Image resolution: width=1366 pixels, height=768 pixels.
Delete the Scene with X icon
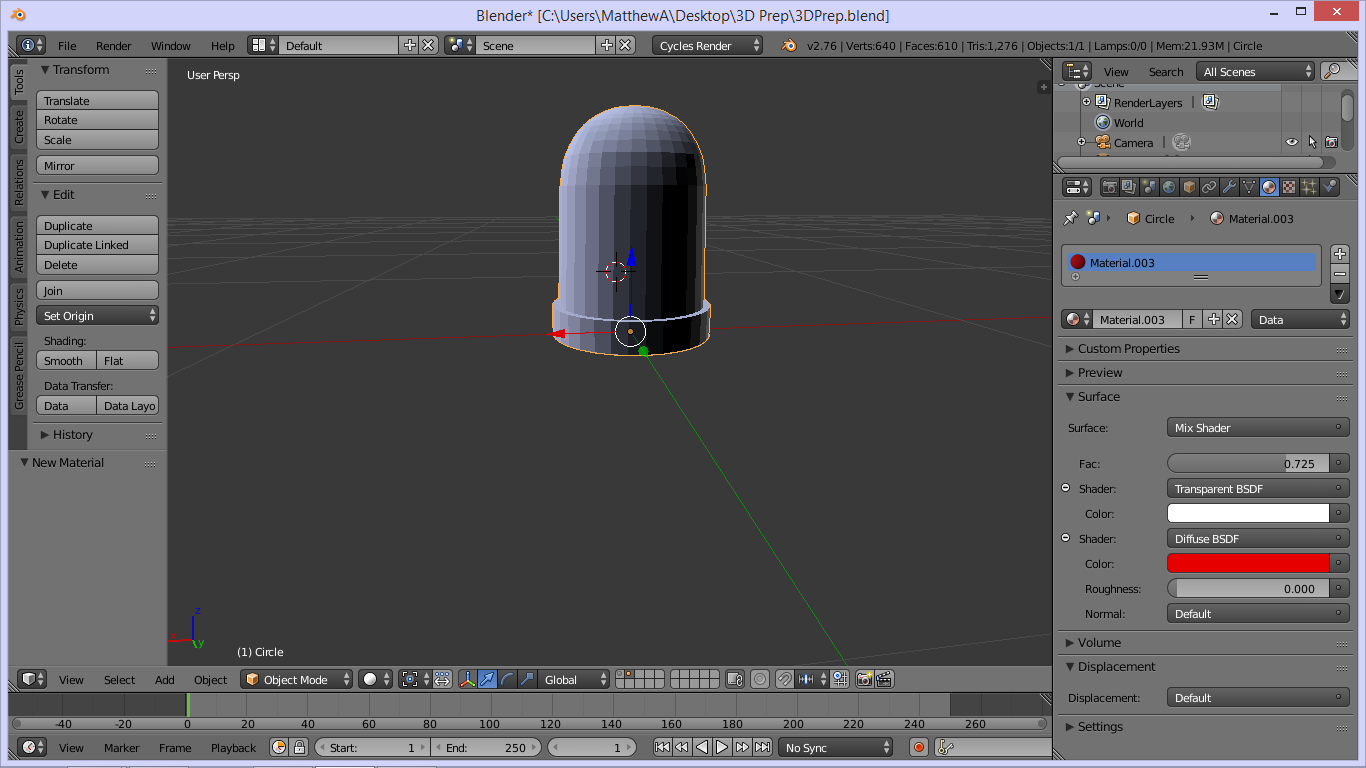tap(625, 45)
